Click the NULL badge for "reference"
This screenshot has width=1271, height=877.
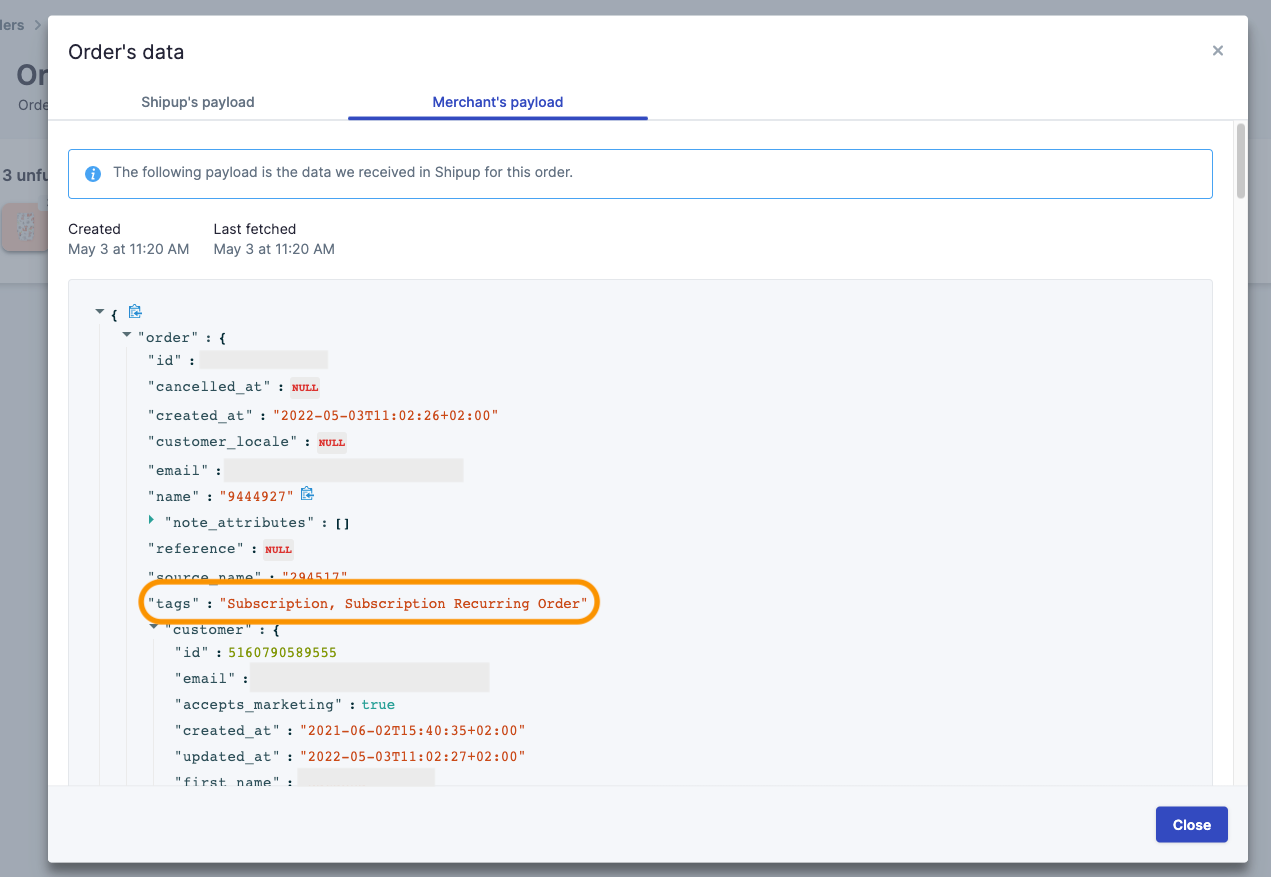tap(278, 549)
